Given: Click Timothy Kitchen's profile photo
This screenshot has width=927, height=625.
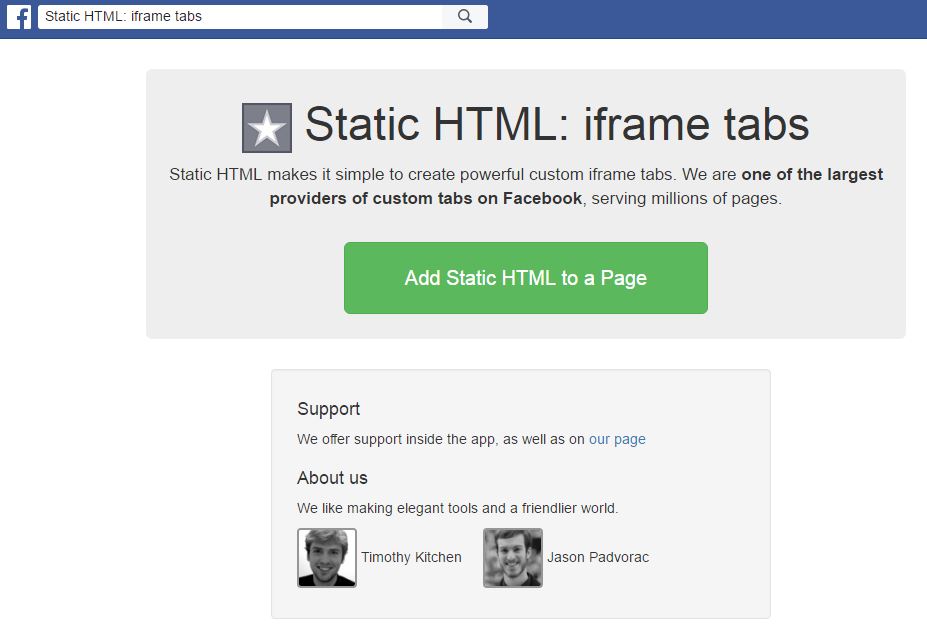Looking at the screenshot, I should [x=326, y=558].
